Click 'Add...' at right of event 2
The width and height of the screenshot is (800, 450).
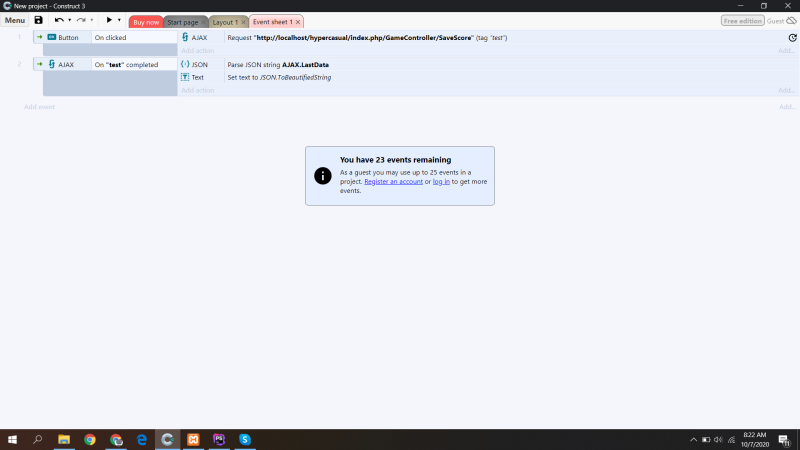[x=786, y=90]
